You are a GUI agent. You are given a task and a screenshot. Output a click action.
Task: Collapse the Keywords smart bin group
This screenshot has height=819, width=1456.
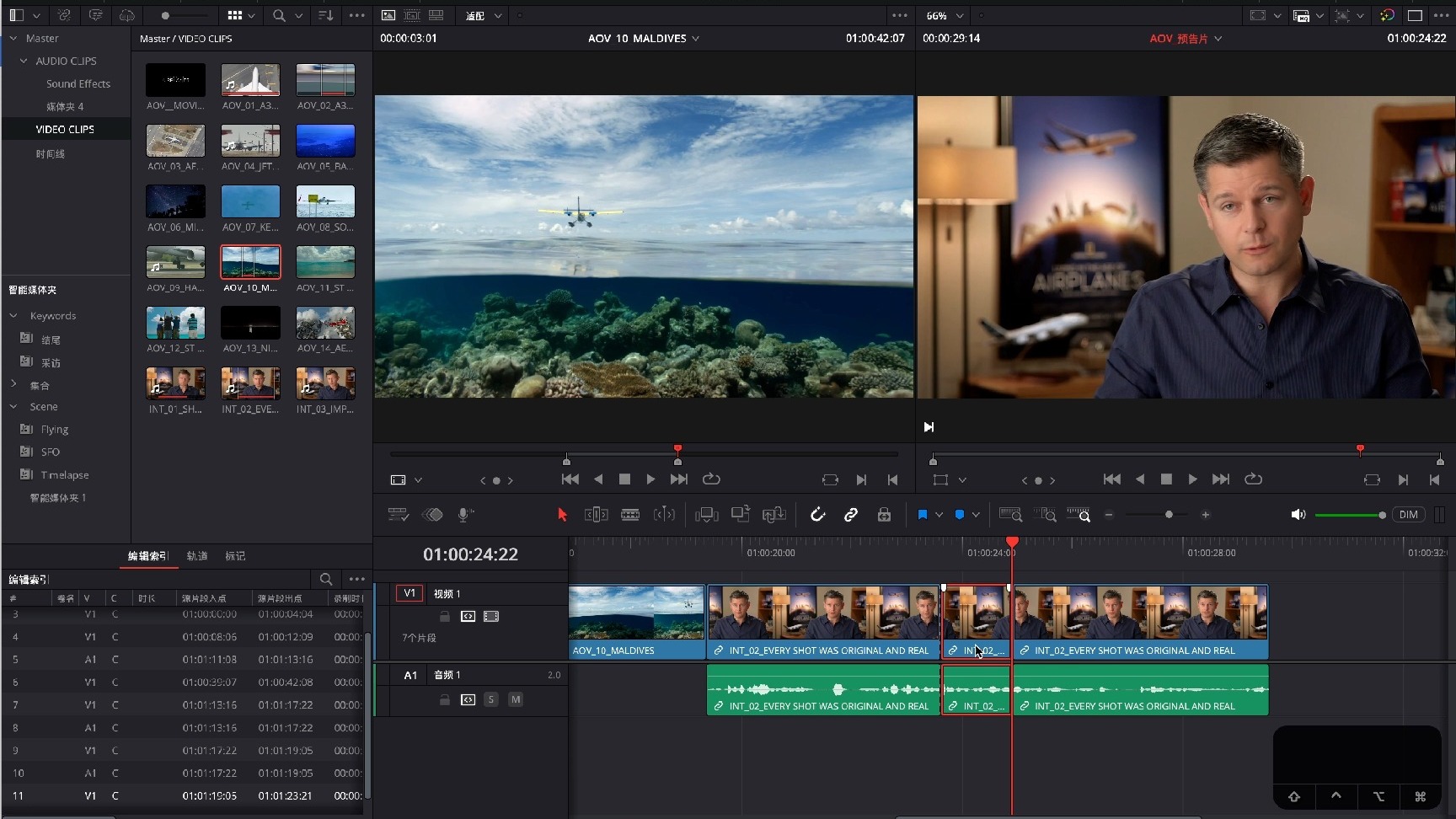pyautogui.click(x=13, y=315)
